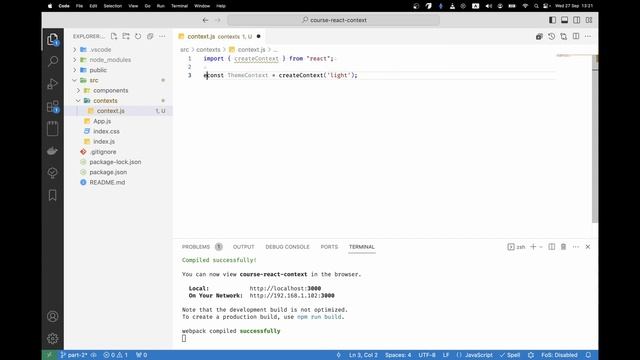
Task: Open the timeline history icon in editor toolbar
Action: (551, 36)
